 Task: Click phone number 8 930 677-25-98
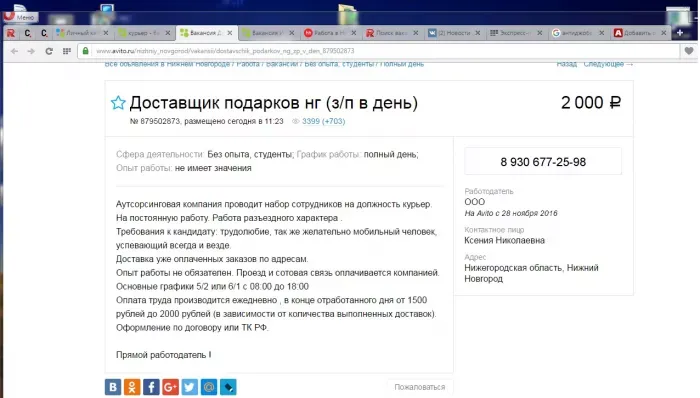[543, 162]
